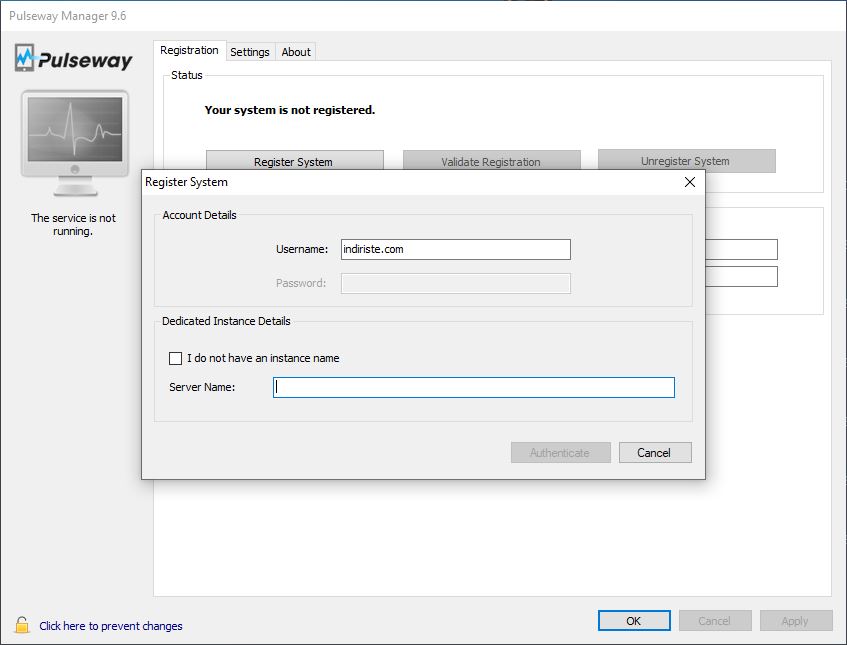Click the Pulseway logo
The width and height of the screenshot is (847, 645).
click(x=73, y=58)
